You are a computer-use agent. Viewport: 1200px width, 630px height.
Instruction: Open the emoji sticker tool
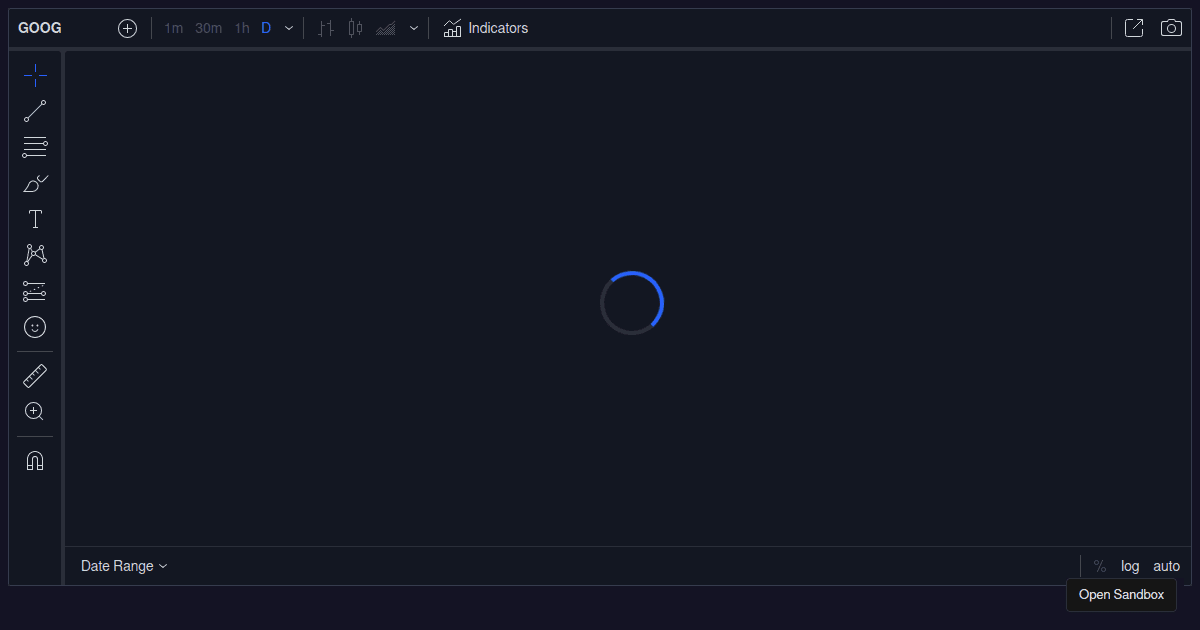35,327
